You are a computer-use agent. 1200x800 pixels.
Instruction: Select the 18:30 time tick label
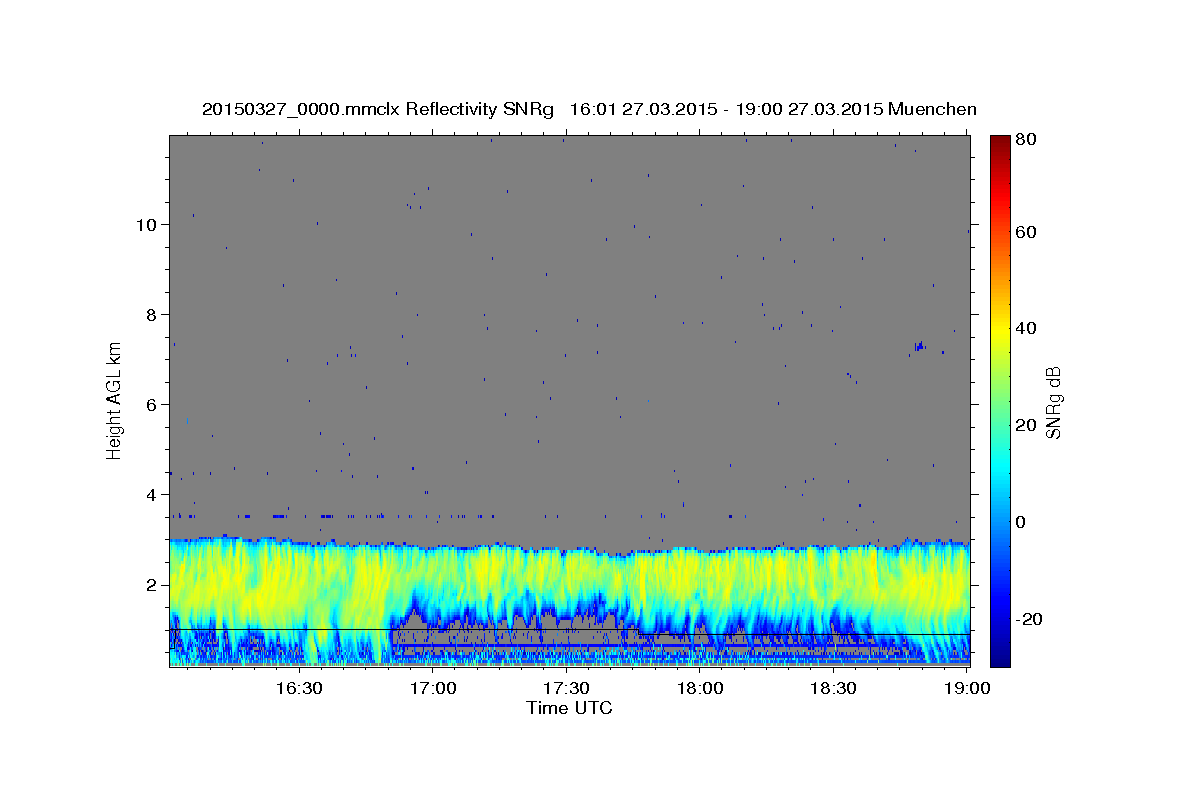[x=834, y=688]
